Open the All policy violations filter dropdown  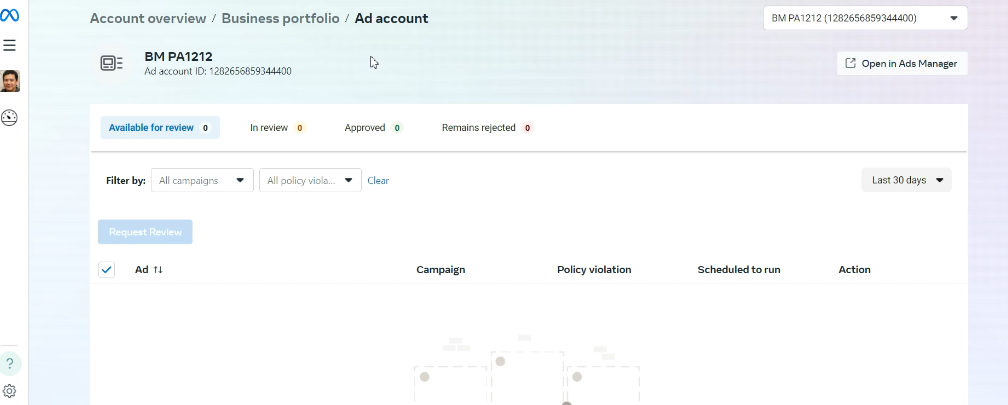[x=309, y=181]
